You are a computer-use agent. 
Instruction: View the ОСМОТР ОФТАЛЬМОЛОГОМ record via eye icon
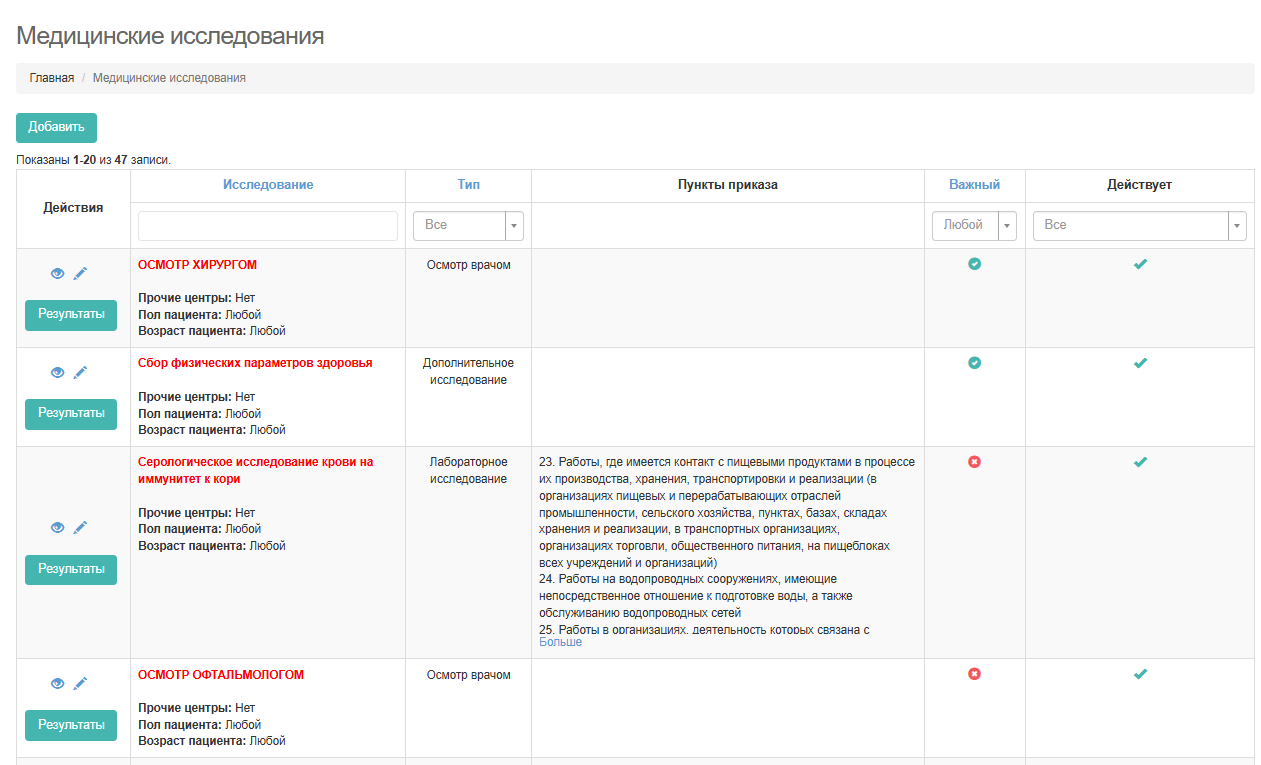tap(58, 684)
